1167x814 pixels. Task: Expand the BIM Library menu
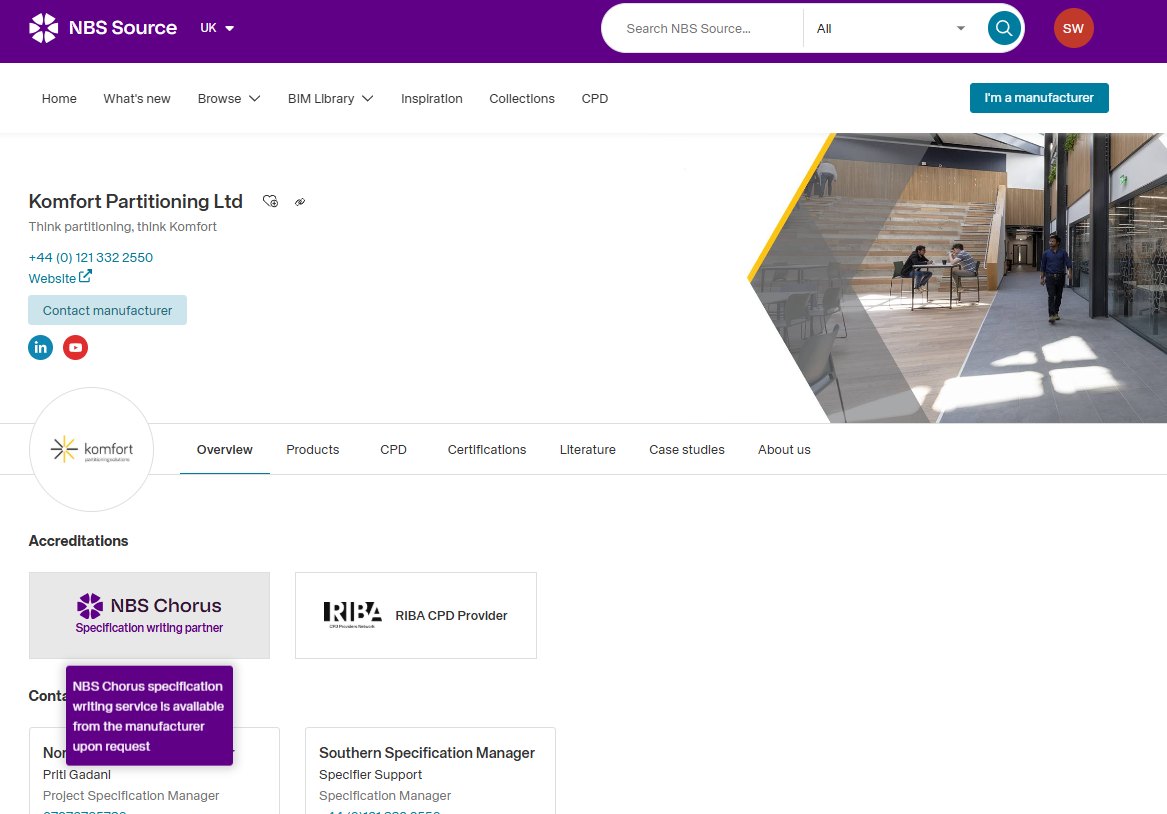(330, 99)
